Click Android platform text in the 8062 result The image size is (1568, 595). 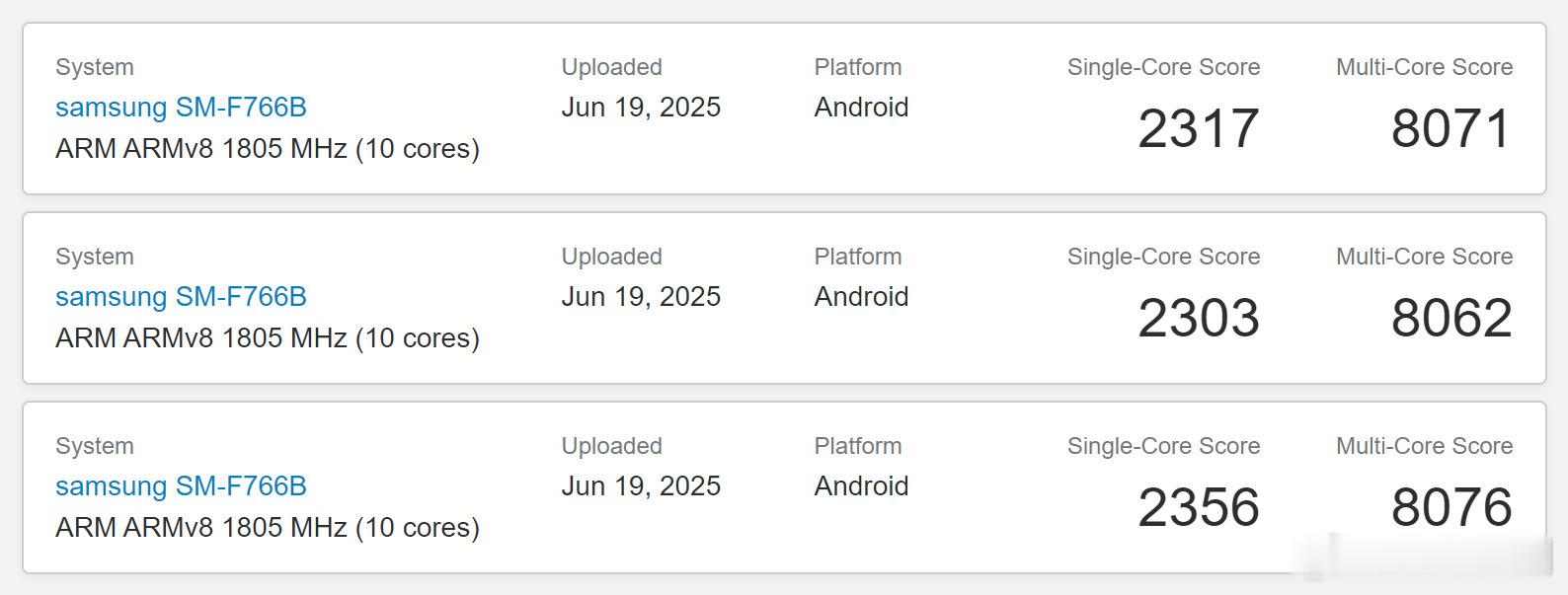[861, 296]
